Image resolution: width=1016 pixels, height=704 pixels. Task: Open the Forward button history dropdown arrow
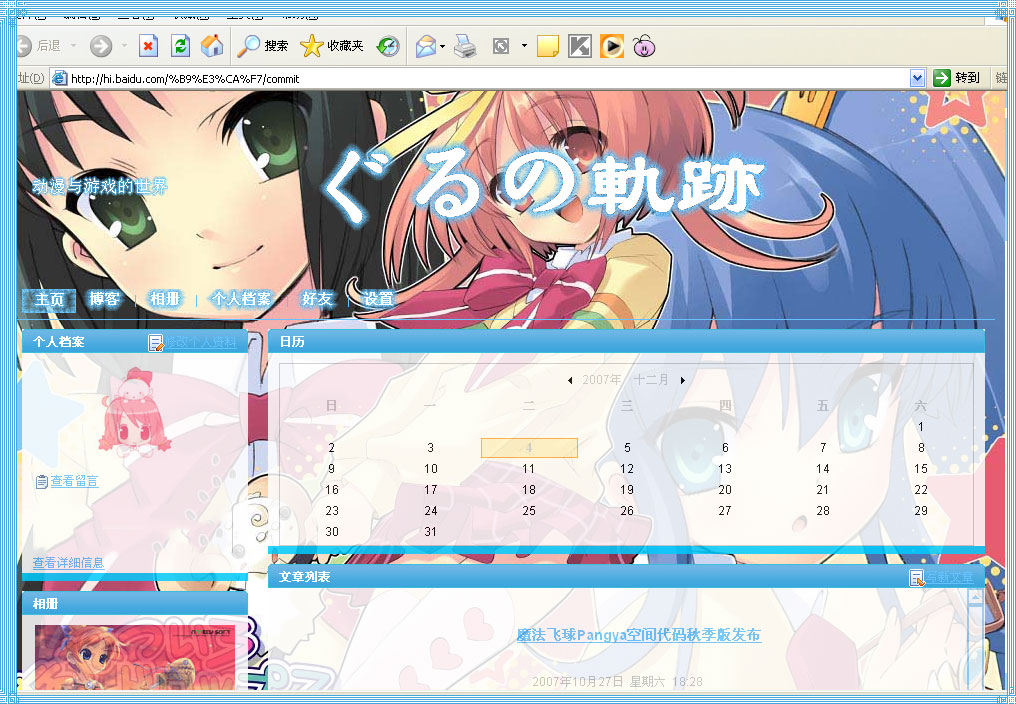[124, 46]
